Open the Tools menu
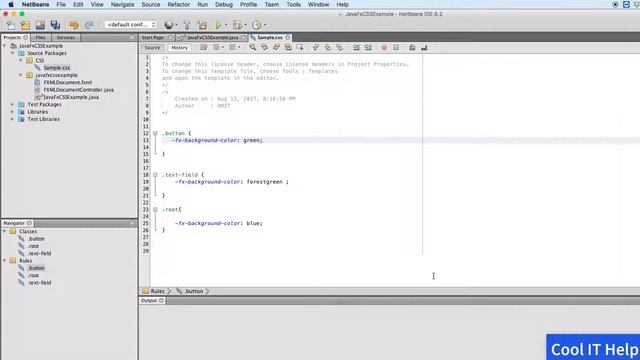Image resolution: width=640 pixels, height=360 pixels. point(293,4)
